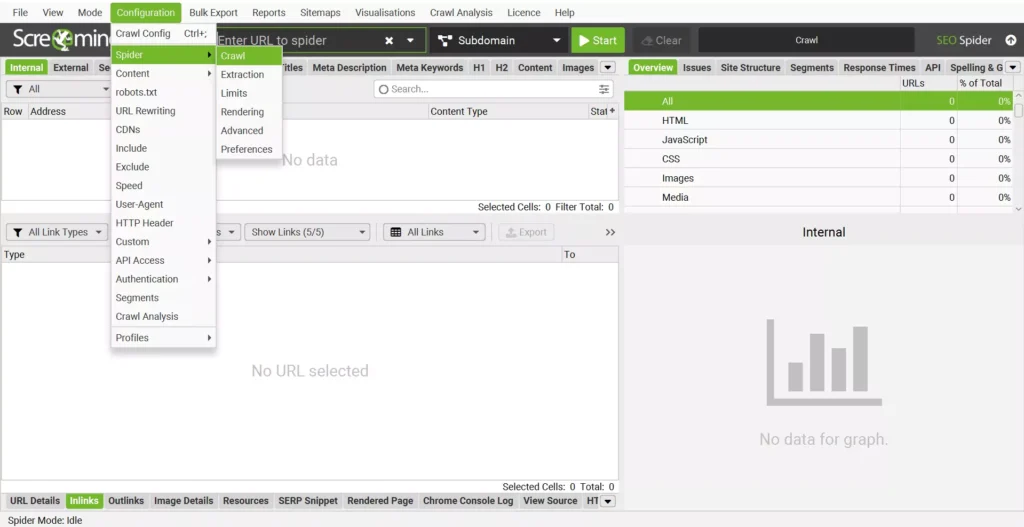
Task: Click the Overview panel scrollbar
Action: point(1018,110)
